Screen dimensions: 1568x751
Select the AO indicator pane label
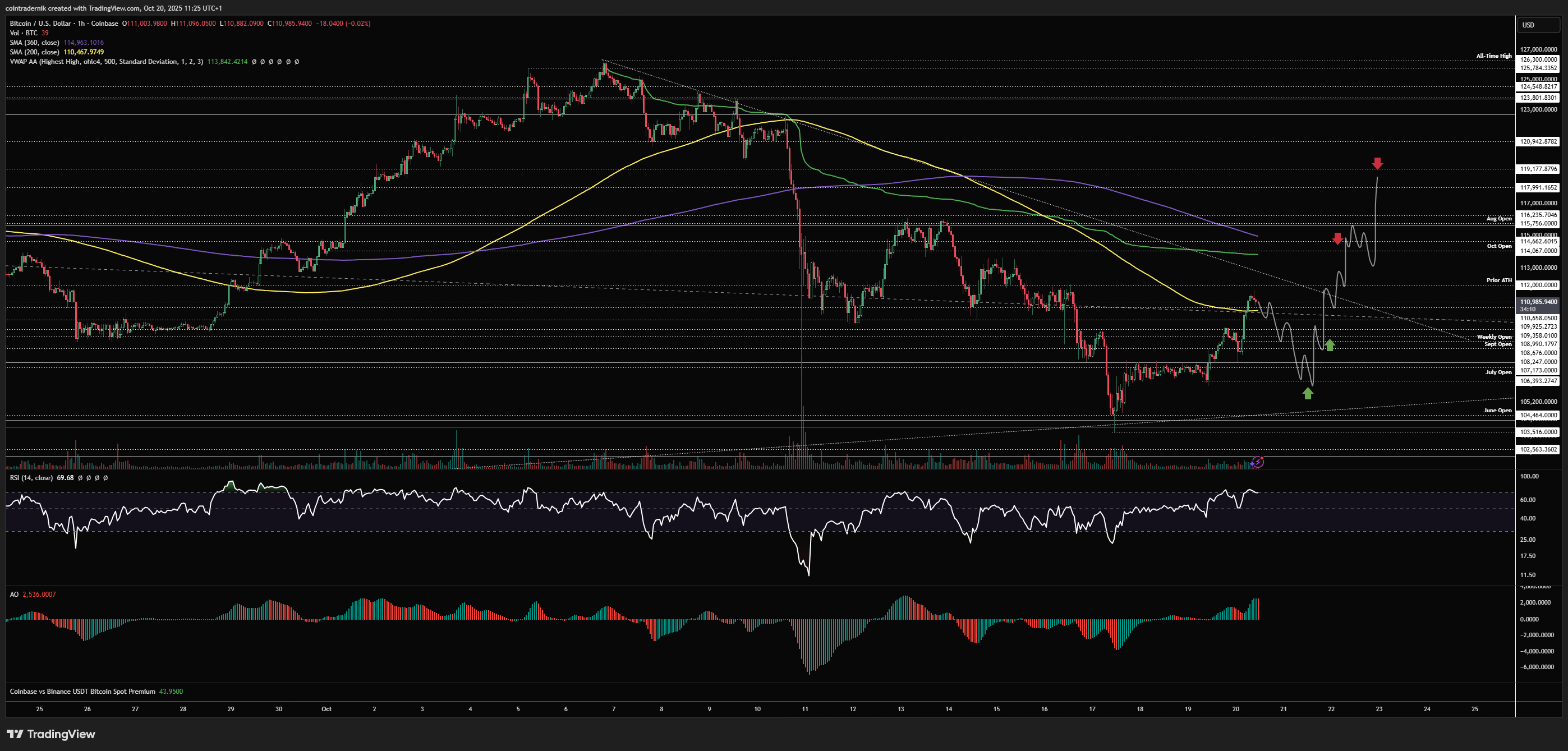(14, 594)
